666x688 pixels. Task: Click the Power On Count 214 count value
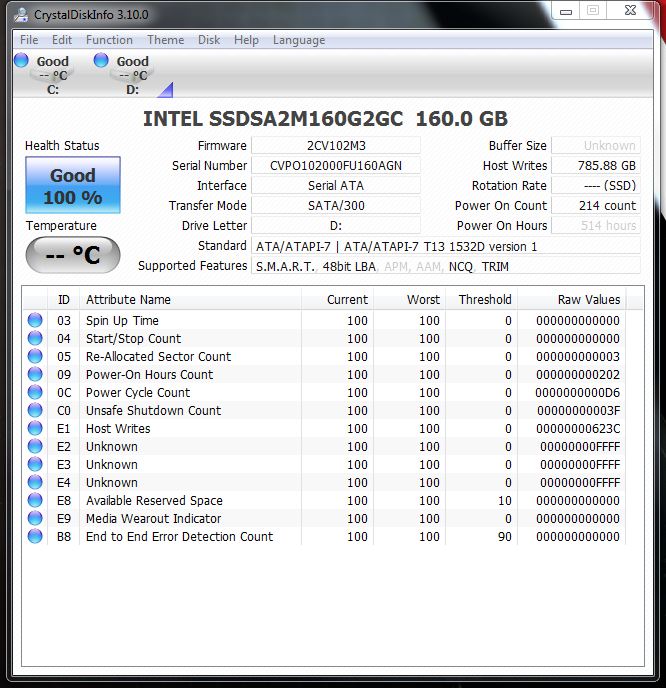point(595,205)
